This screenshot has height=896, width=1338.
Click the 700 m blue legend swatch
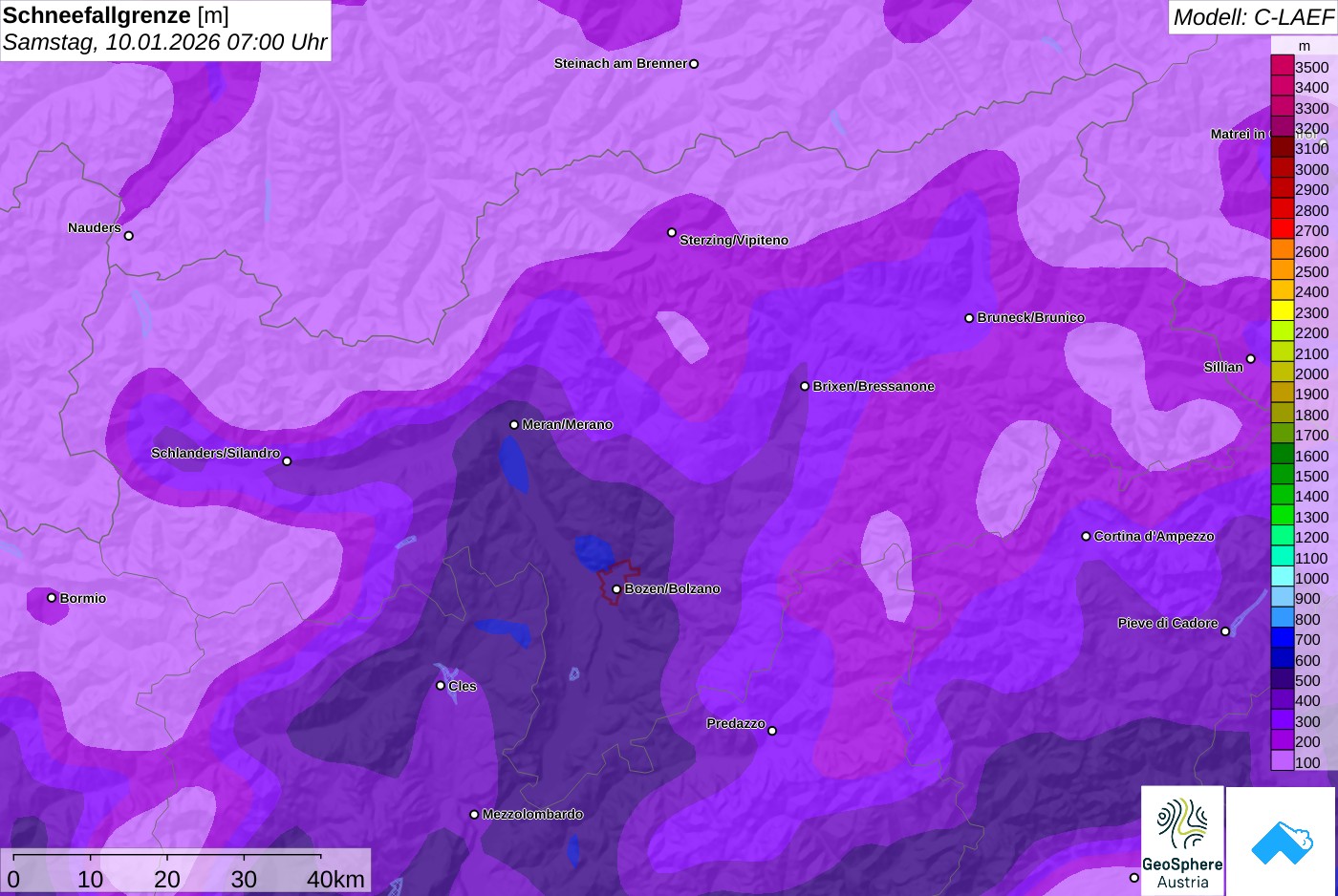(x=1283, y=638)
